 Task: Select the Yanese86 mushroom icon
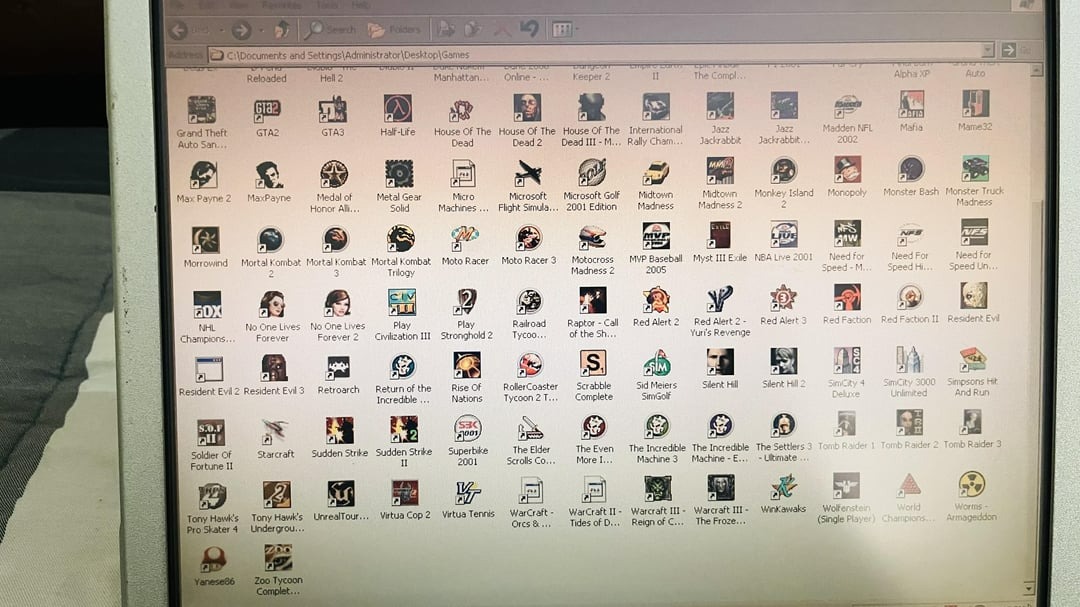coord(214,559)
